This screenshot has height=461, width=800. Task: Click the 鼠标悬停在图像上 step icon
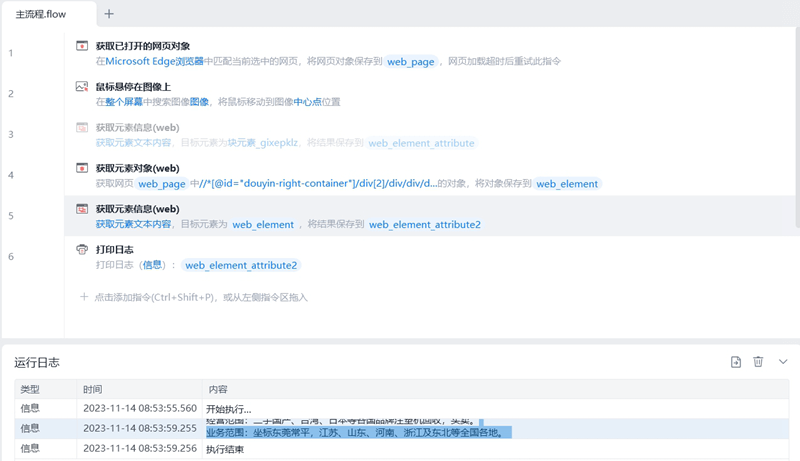click(82, 87)
